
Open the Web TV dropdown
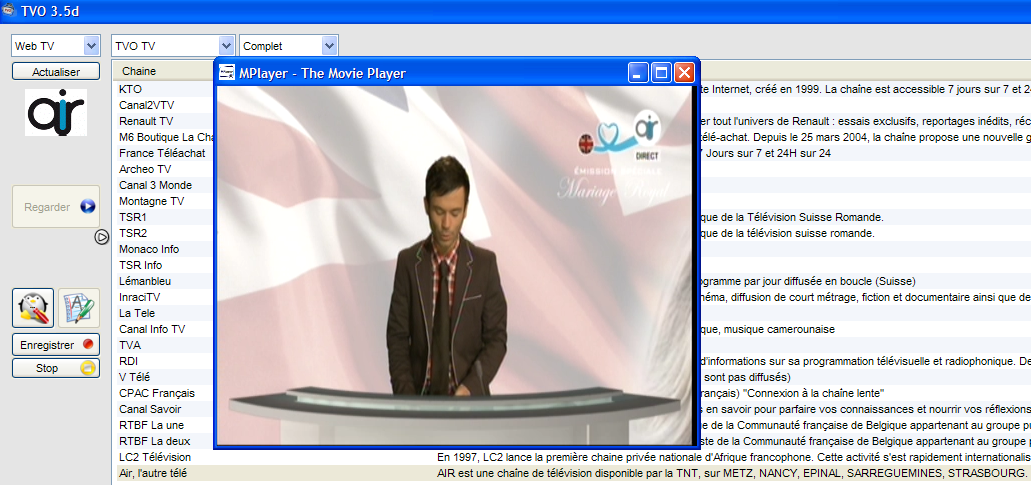pos(56,45)
